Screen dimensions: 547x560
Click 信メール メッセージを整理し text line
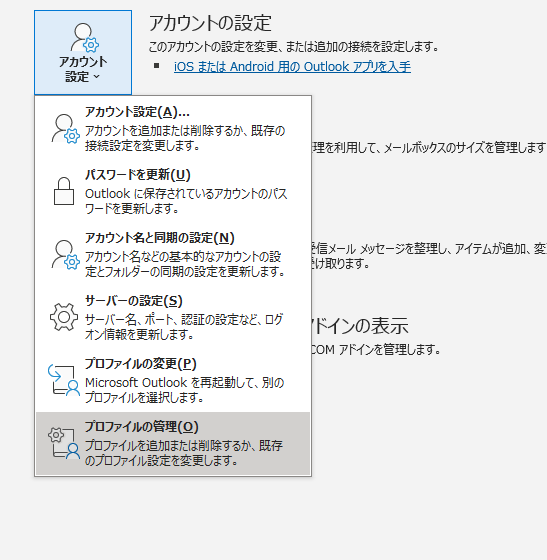click(x=429, y=249)
